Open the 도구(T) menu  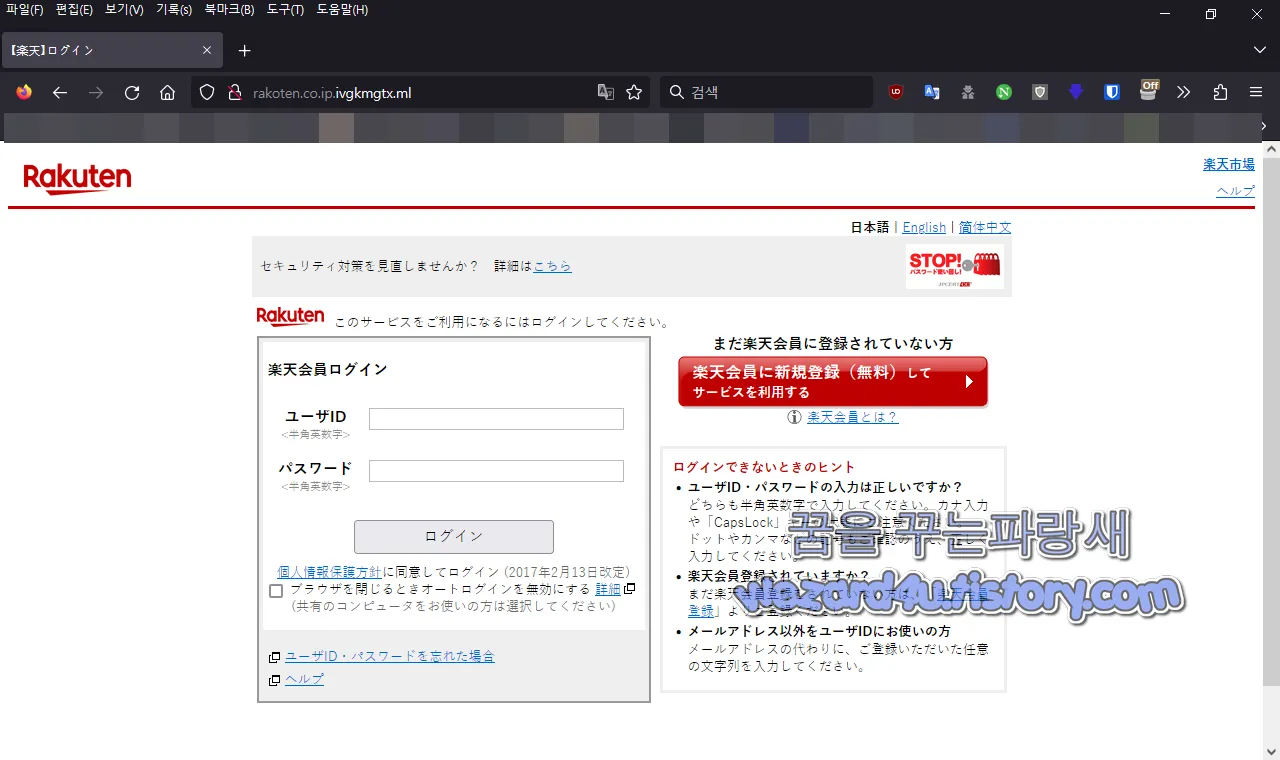(285, 10)
